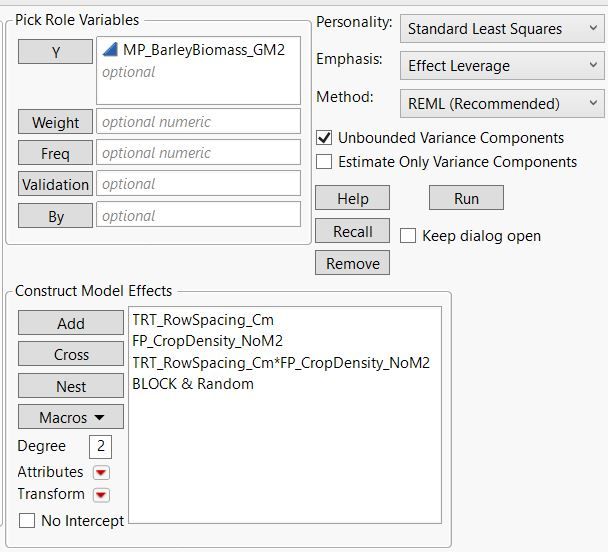608x552 pixels.
Task: Click the Help button
Action: 352,199
